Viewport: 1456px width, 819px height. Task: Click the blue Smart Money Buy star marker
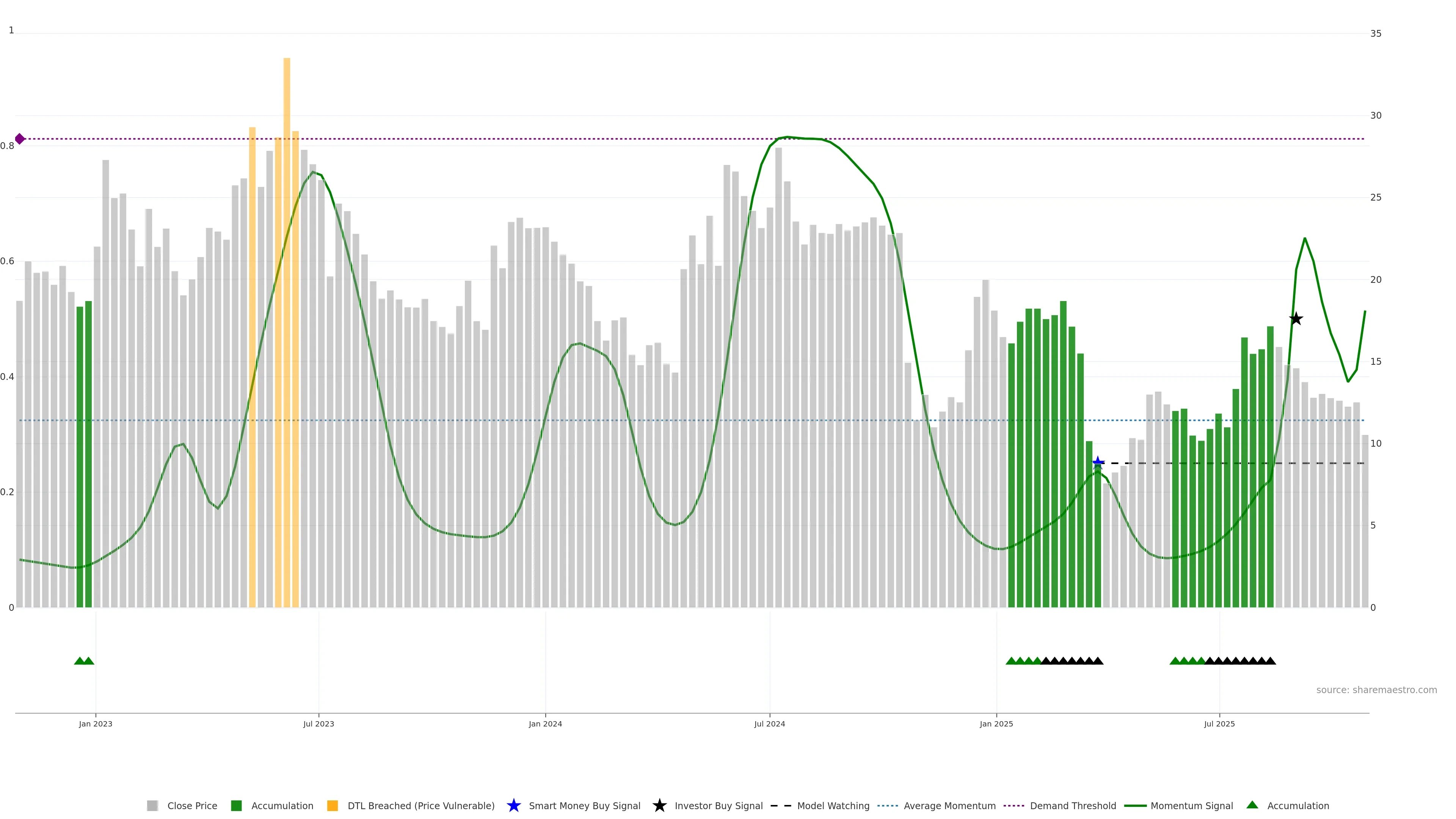click(x=1098, y=463)
